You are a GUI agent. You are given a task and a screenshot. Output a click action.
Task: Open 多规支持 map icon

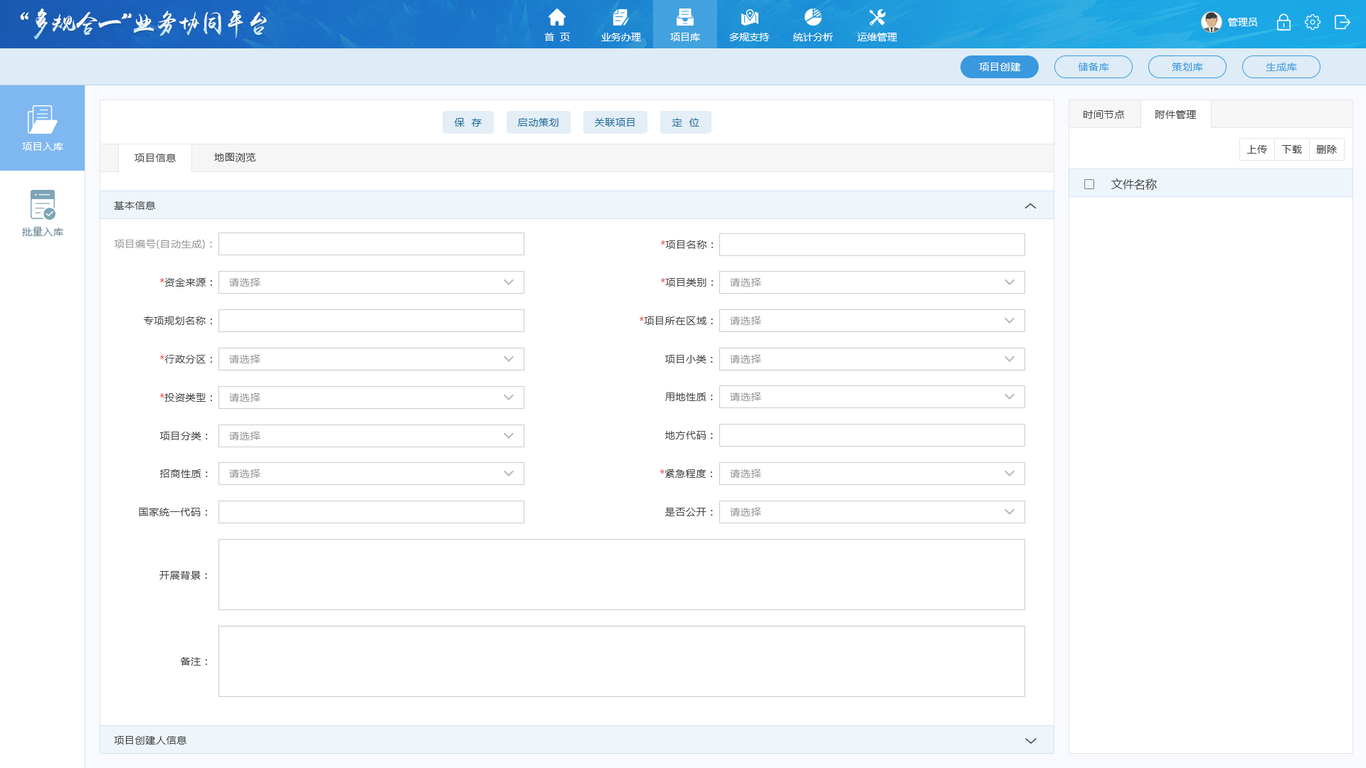[749, 17]
